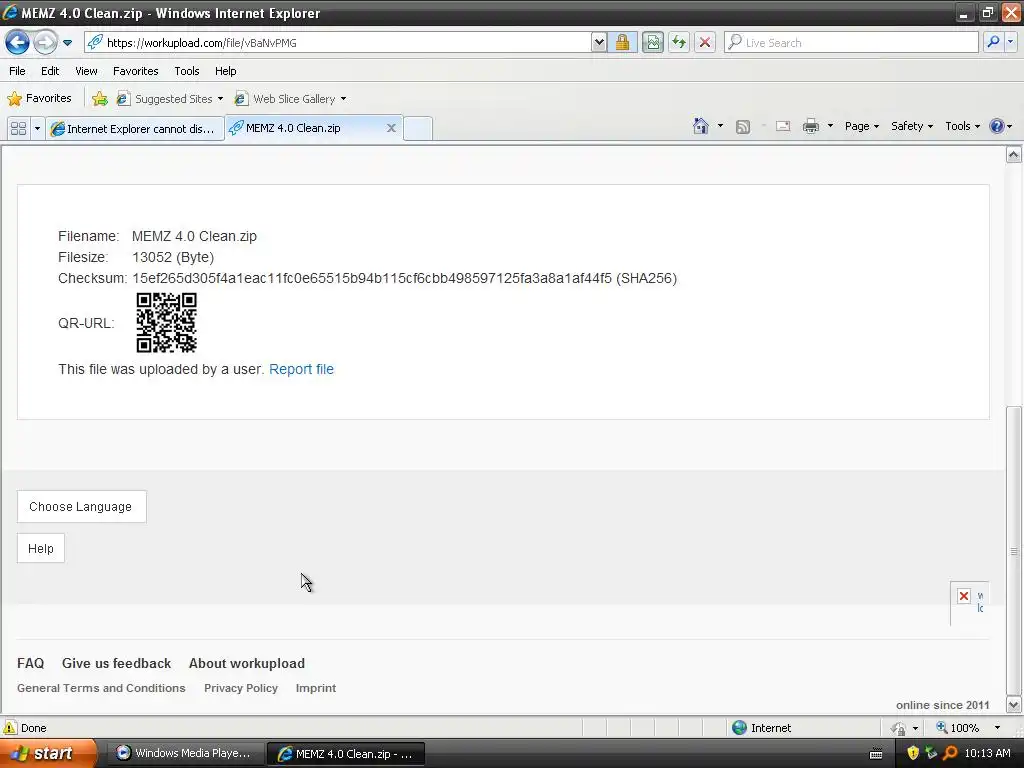Close the MEMZ 4.0 Clean.zip tab
Viewport: 1024px width, 768px height.
[x=391, y=128]
